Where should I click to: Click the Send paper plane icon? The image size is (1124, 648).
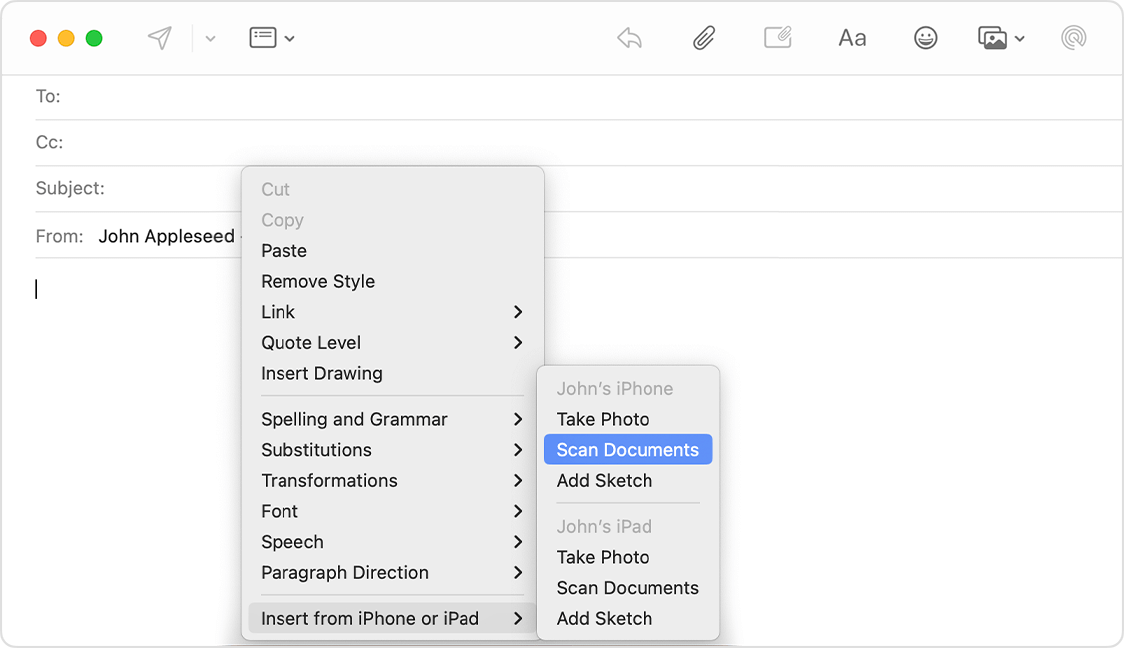(159, 37)
